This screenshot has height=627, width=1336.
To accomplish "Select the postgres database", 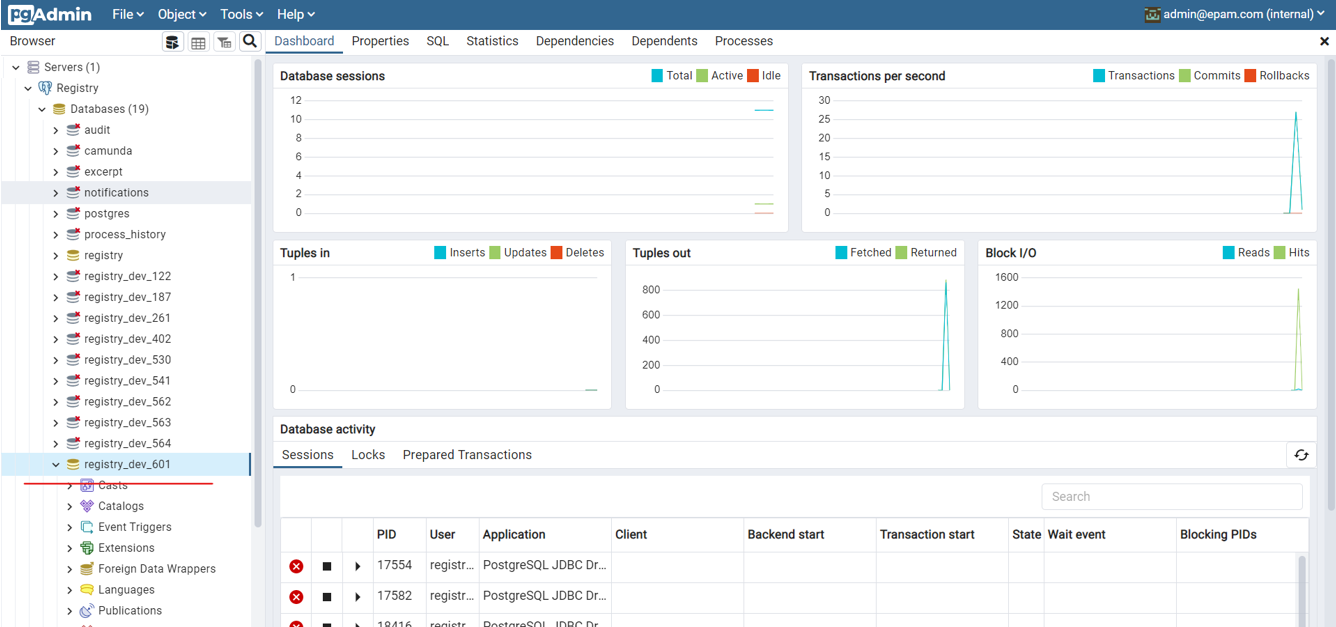I will [x=106, y=214].
